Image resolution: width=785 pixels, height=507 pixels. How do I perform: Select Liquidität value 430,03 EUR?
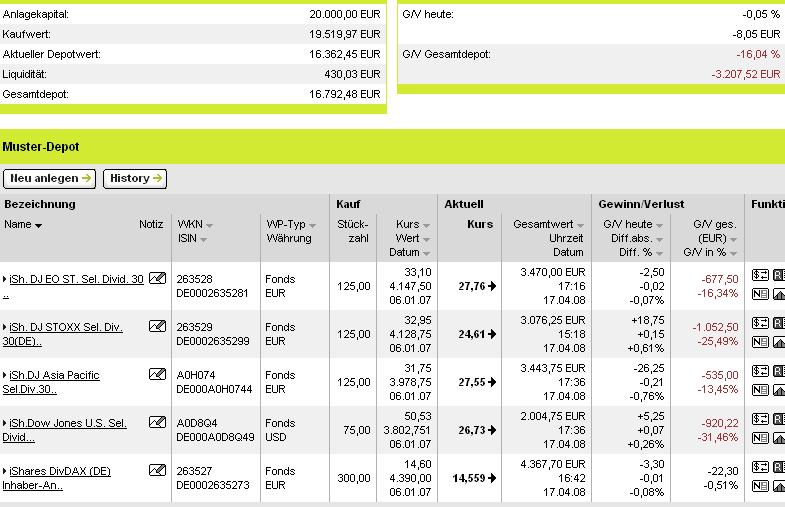[352, 74]
